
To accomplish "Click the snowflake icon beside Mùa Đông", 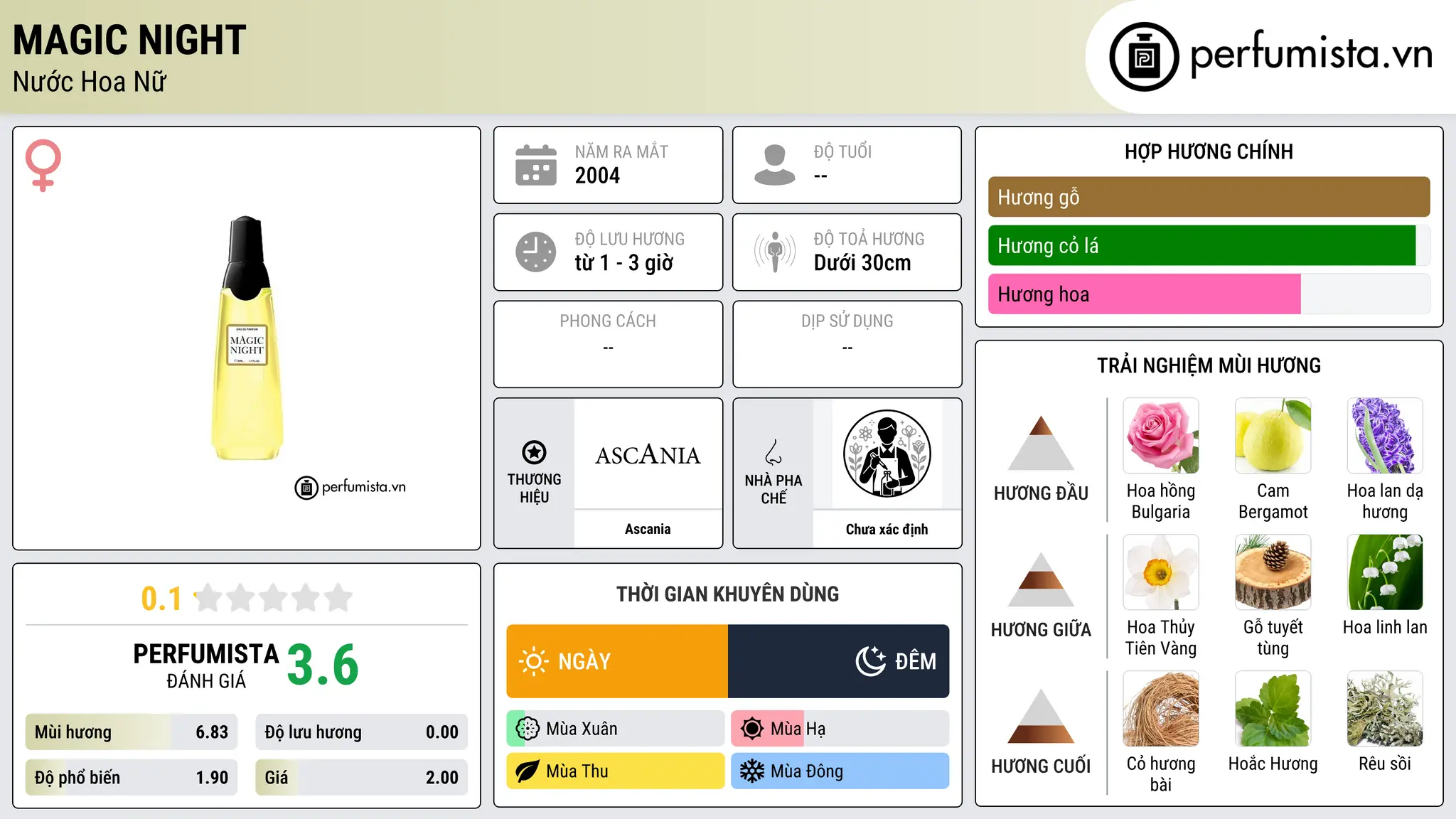I will tap(752, 771).
